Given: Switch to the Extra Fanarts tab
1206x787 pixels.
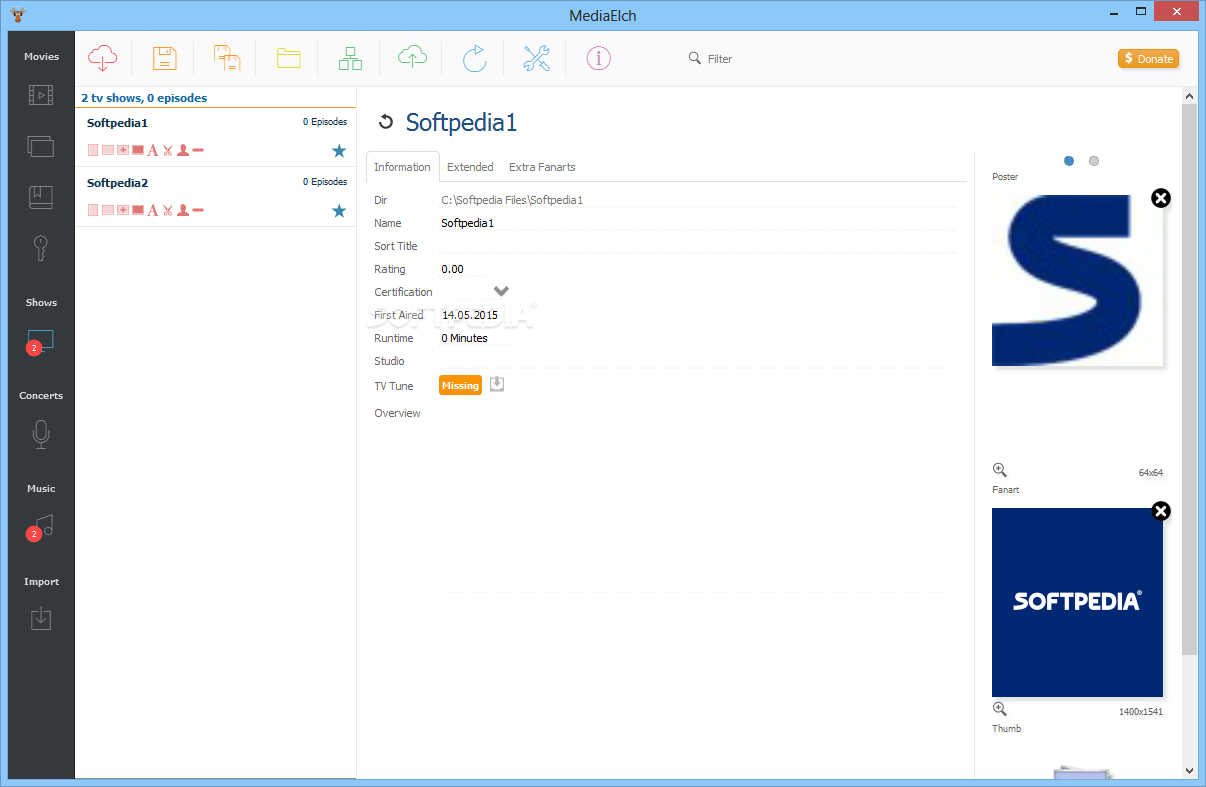Looking at the screenshot, I should point(542,167).
